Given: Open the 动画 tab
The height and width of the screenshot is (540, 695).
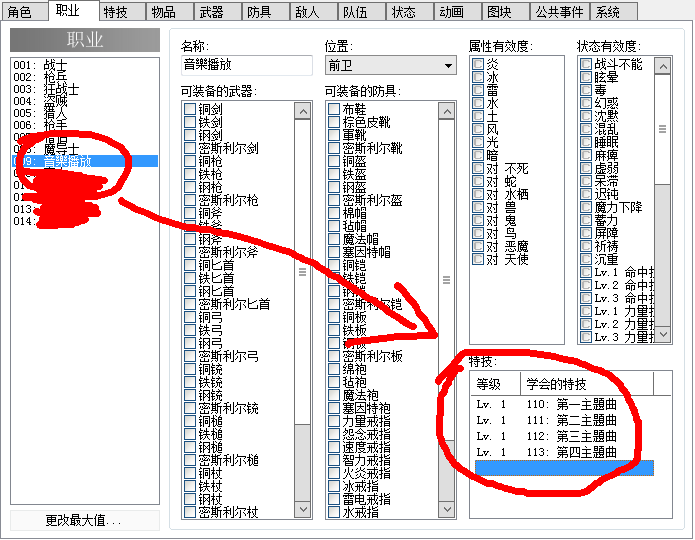Looking at the screenshot, I should (x=457, y=12).
